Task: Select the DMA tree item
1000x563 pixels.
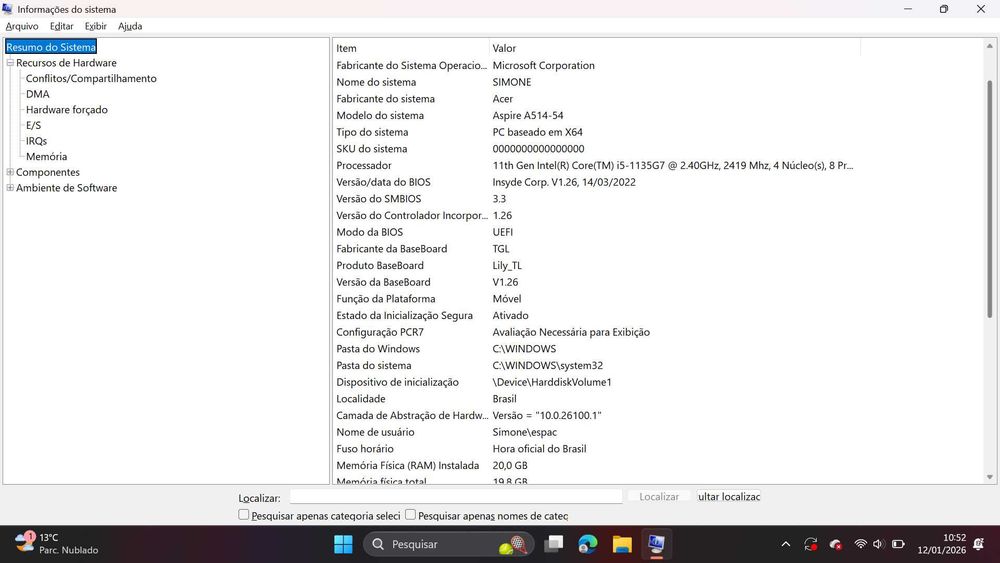Action: pos(38,94)
